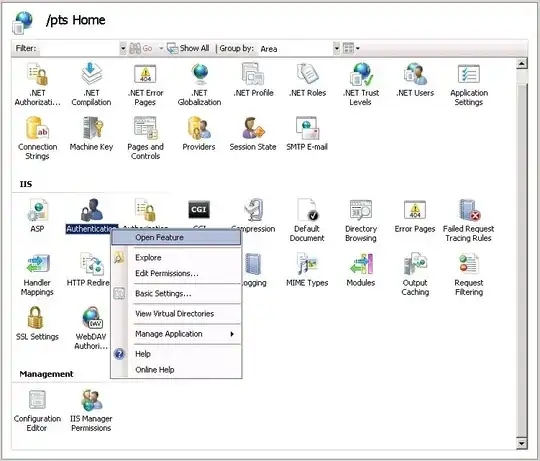The width and height of the screenshot is (540, 461).
Task: Select the IIS Manager Permissions icon
Action: pyautogui.click(x=91, y=410)
